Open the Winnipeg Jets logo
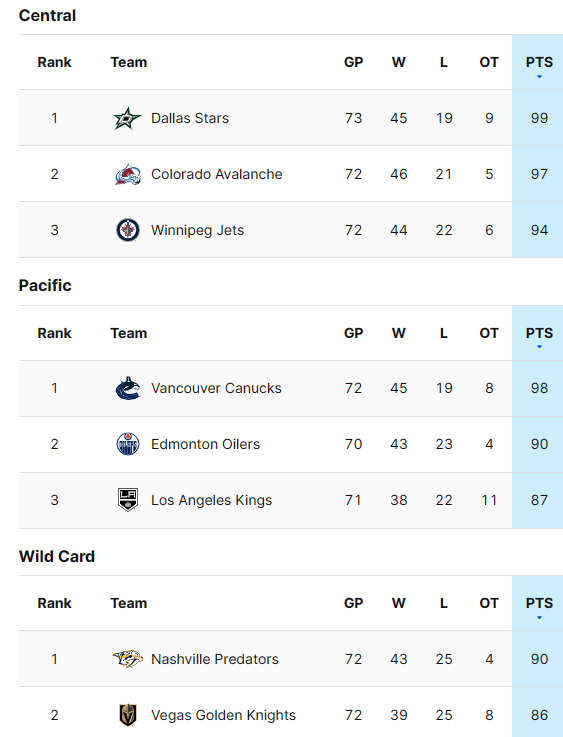 tap(127, 230)
